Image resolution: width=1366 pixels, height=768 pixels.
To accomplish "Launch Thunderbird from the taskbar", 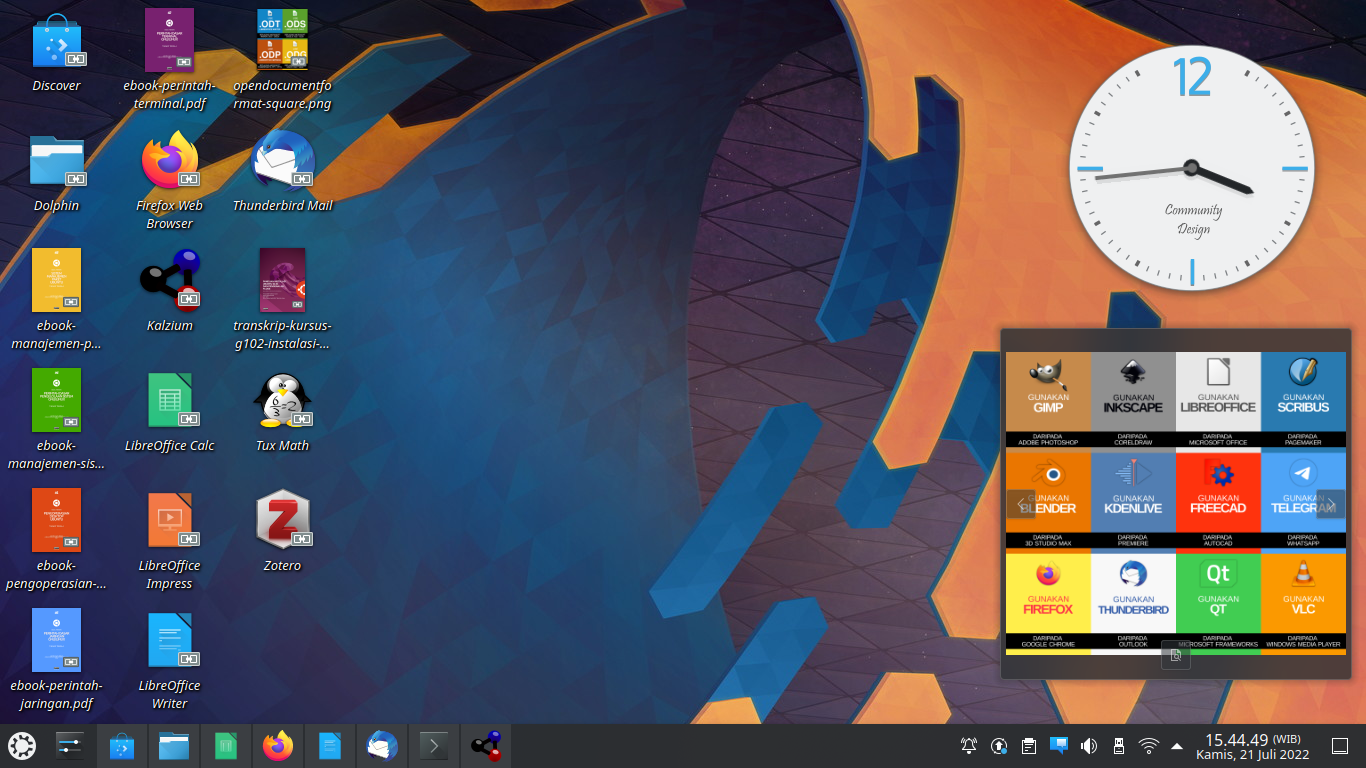I will (x=382, y=746).
